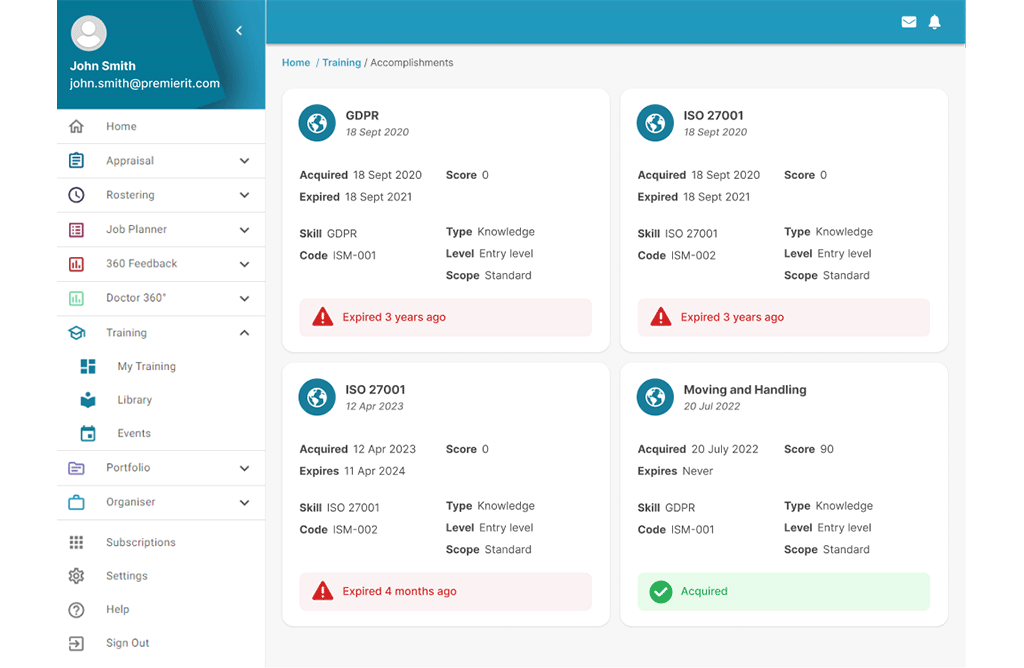Click the Library book icon

88,400
